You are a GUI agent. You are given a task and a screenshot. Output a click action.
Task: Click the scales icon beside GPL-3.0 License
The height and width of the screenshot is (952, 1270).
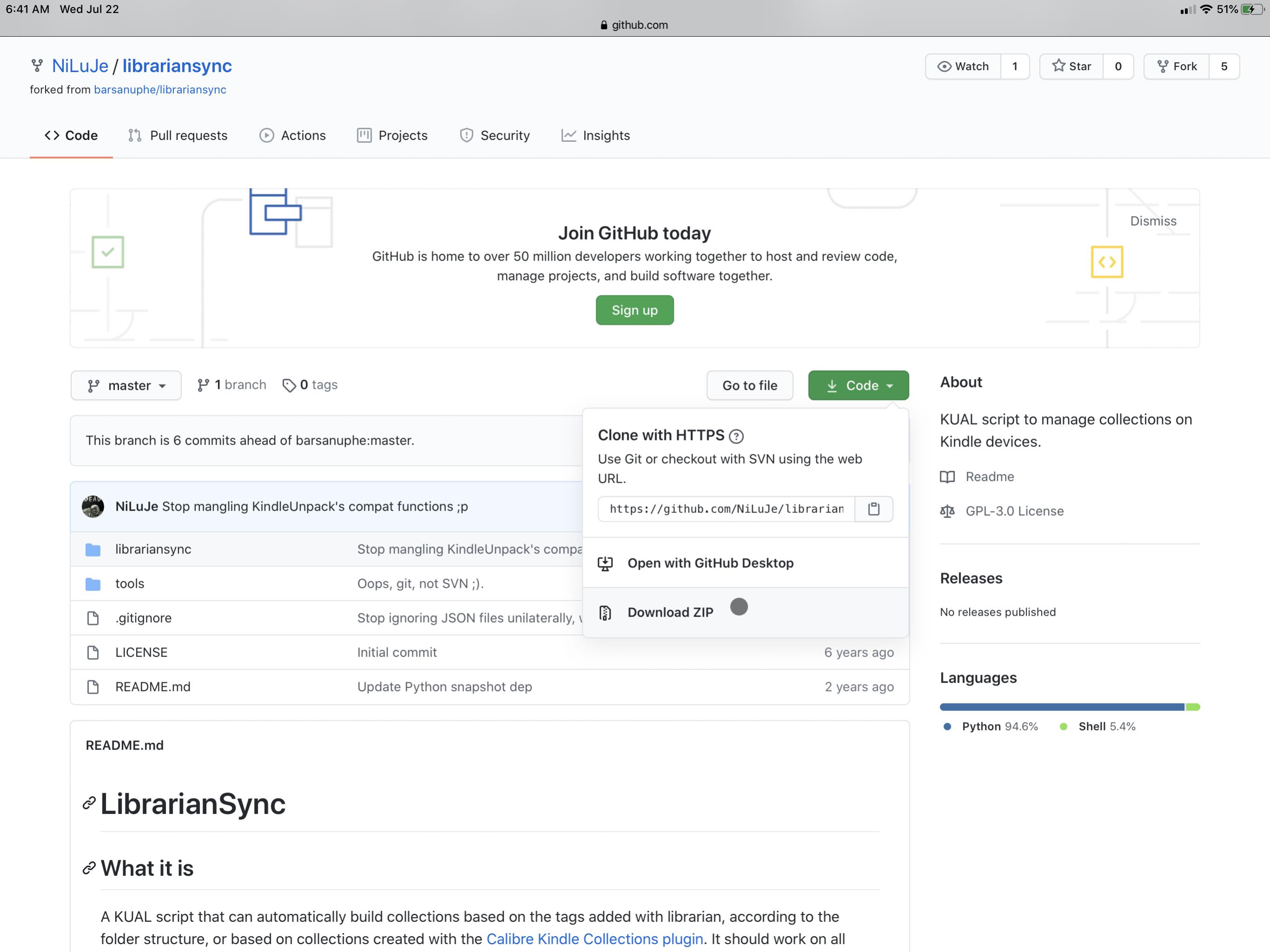[947, 511]
